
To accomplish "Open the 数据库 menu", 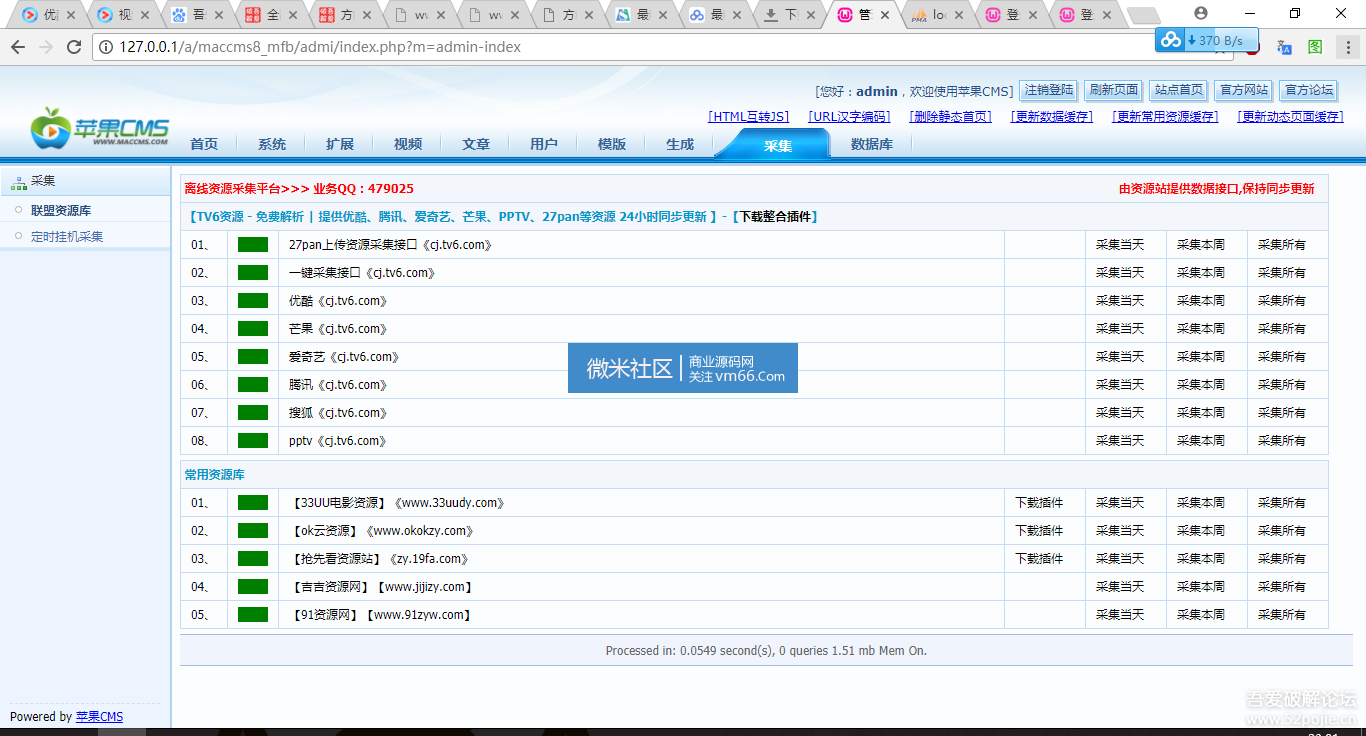I will point(872,144).
